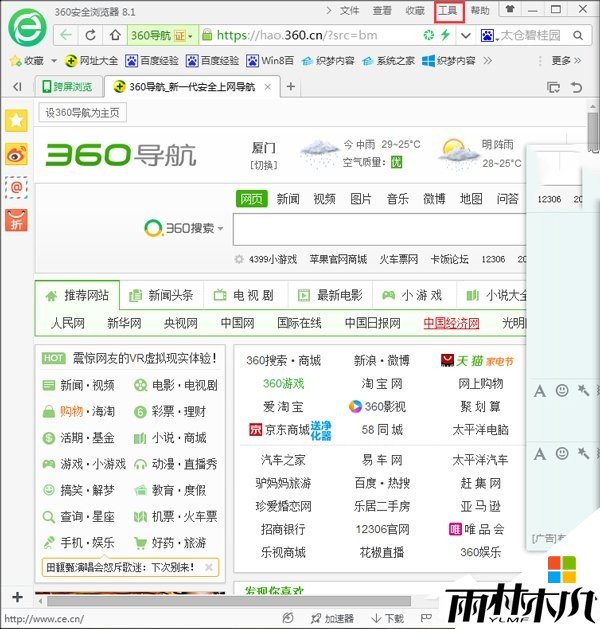Click the orange discount shopping sidebar icon
600x629 pixels.
click(16, 220)
